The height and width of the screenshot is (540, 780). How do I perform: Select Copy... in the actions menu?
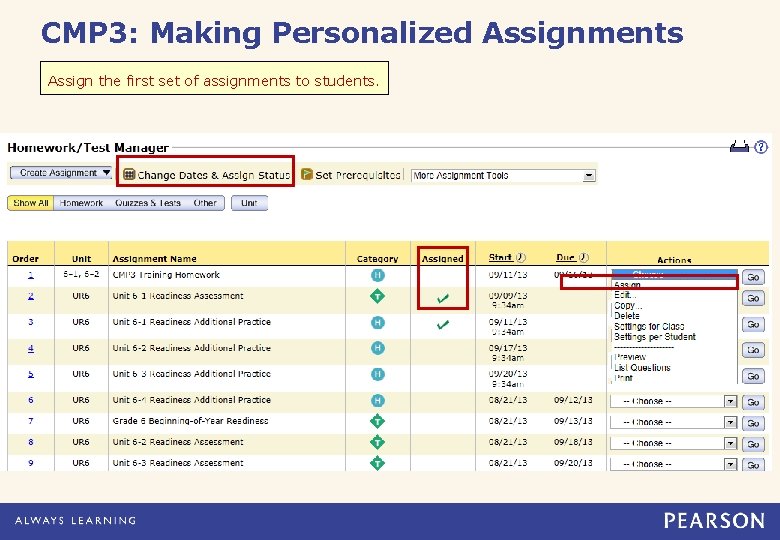[x=628, y=305]
